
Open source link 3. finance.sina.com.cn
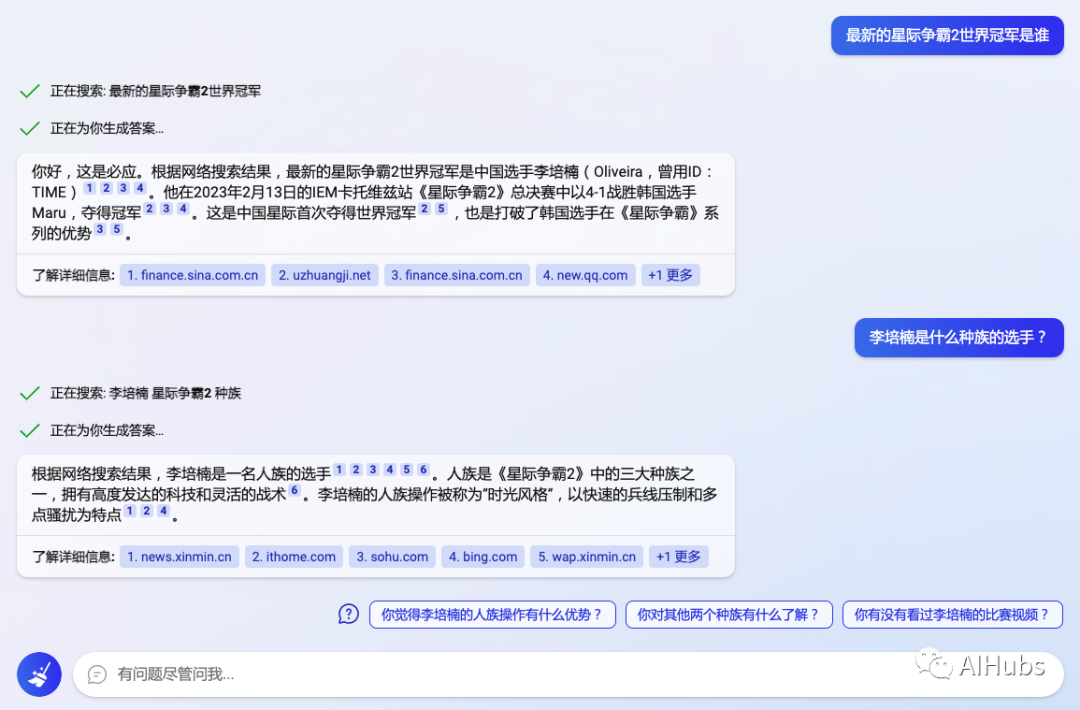[457, 275]
